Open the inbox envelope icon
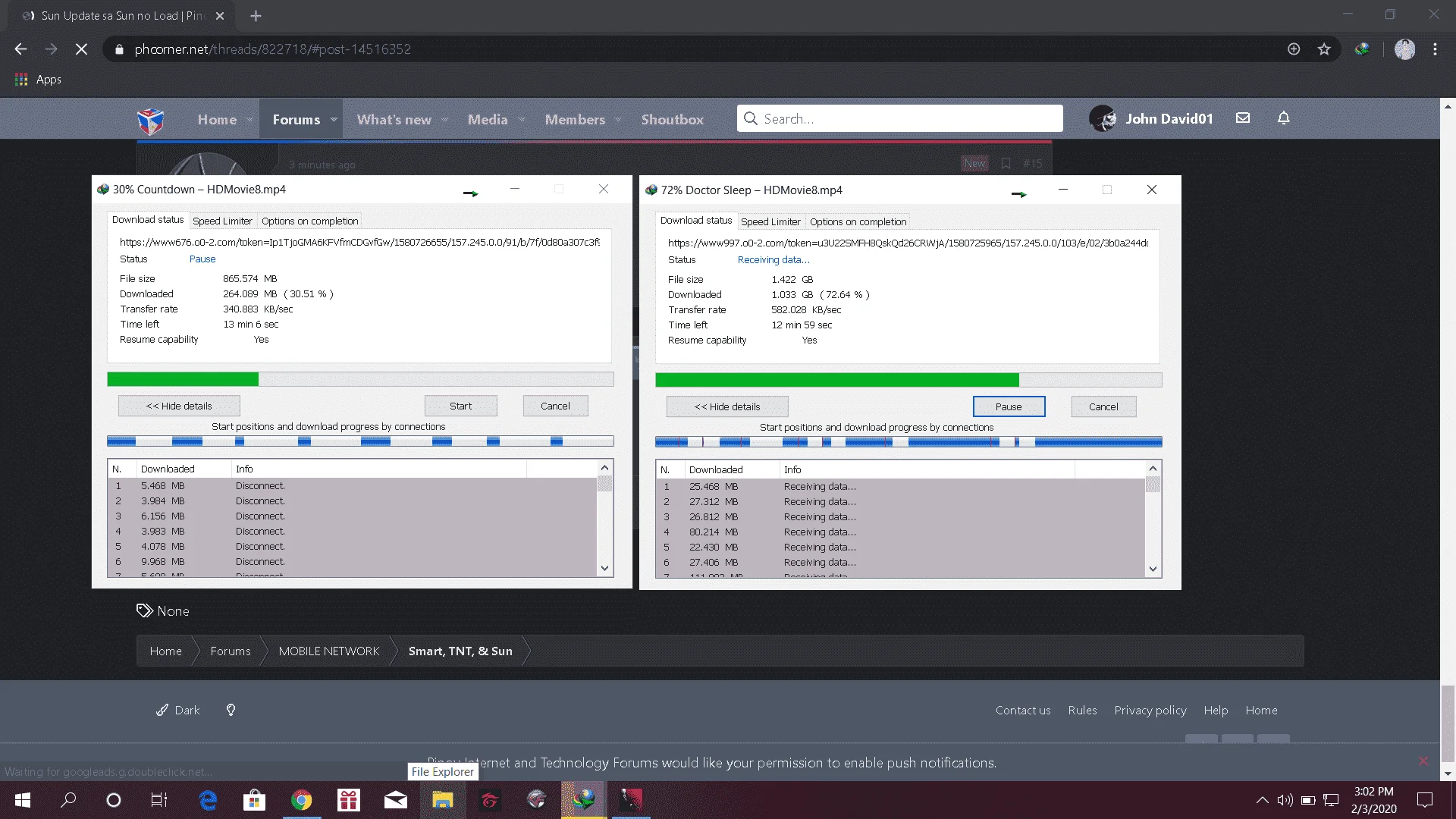The height and width of the screenshot is (819, 1456). pos(1243,118)
